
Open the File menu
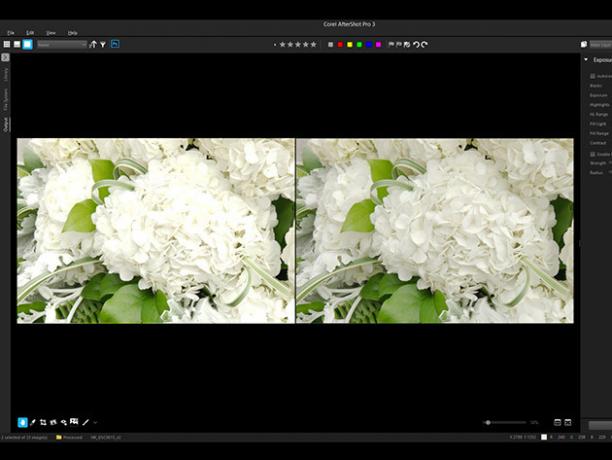coord(11,33)
